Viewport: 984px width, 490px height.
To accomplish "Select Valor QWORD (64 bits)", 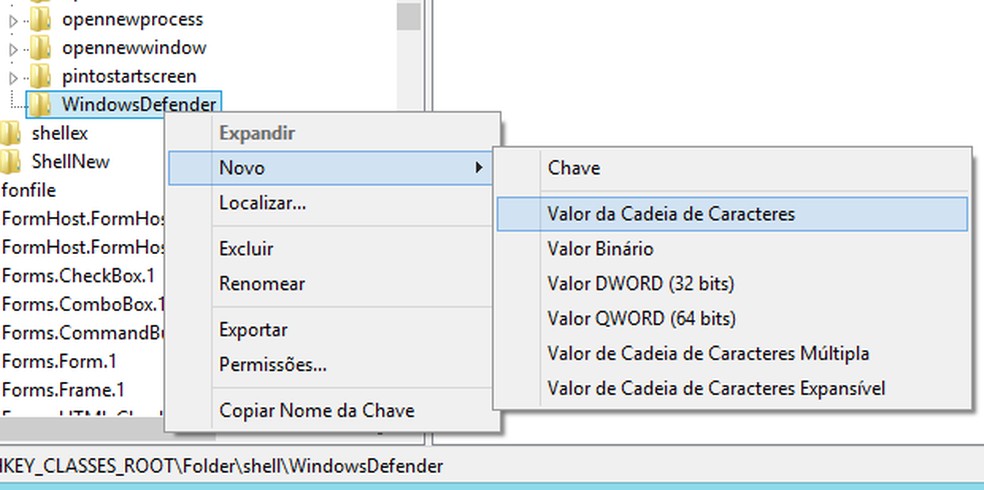I will tap(641, 319).
